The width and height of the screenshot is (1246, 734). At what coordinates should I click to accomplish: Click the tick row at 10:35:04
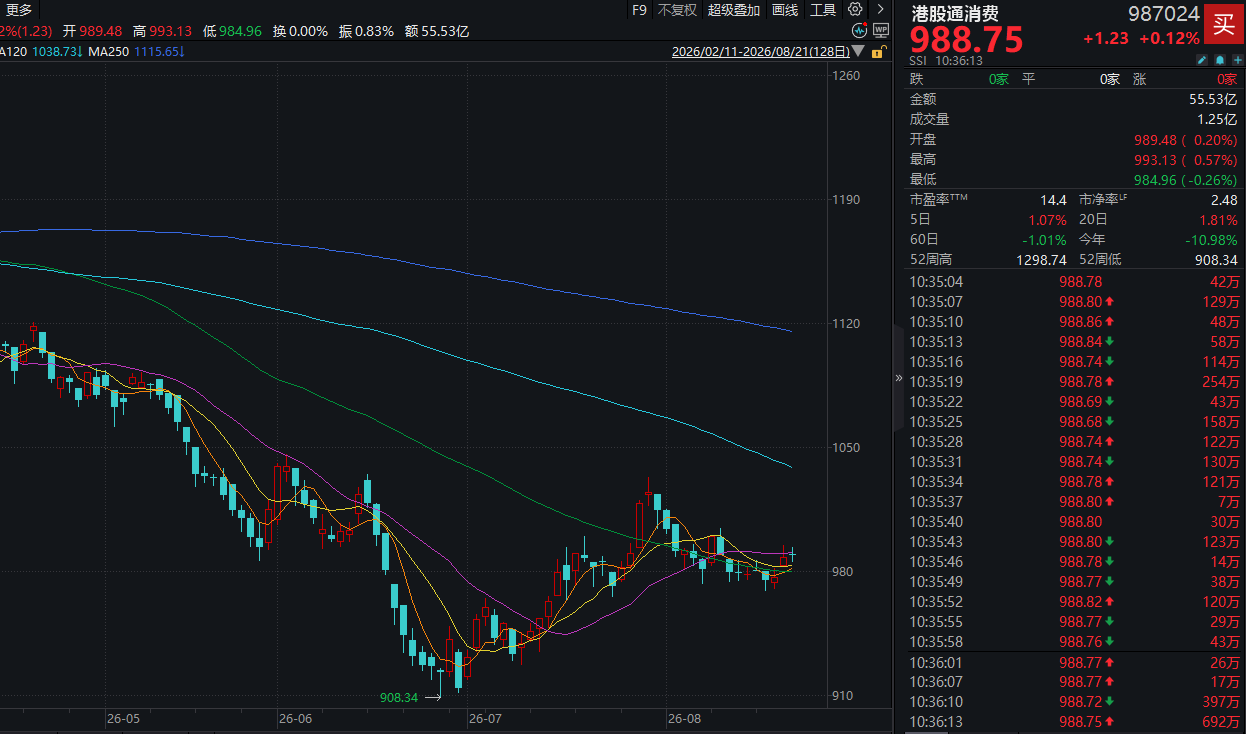(x=1073, y=281)
